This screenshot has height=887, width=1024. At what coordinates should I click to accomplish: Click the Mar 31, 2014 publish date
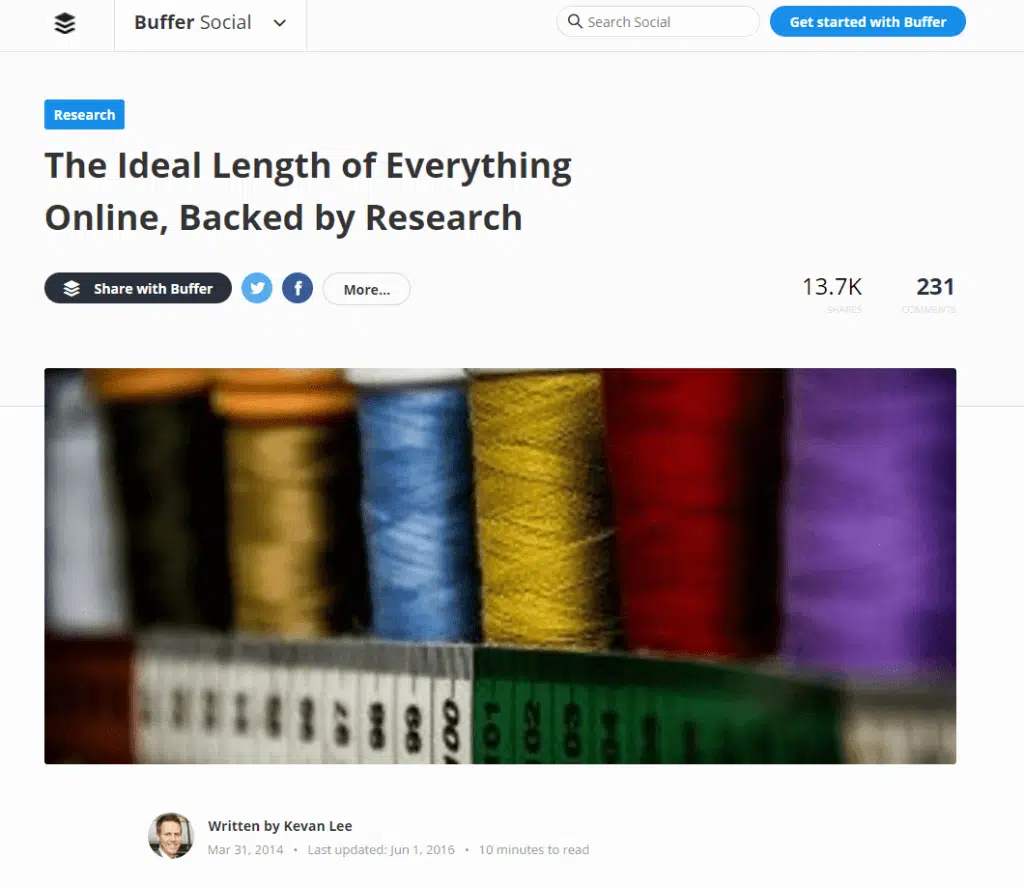246,850
